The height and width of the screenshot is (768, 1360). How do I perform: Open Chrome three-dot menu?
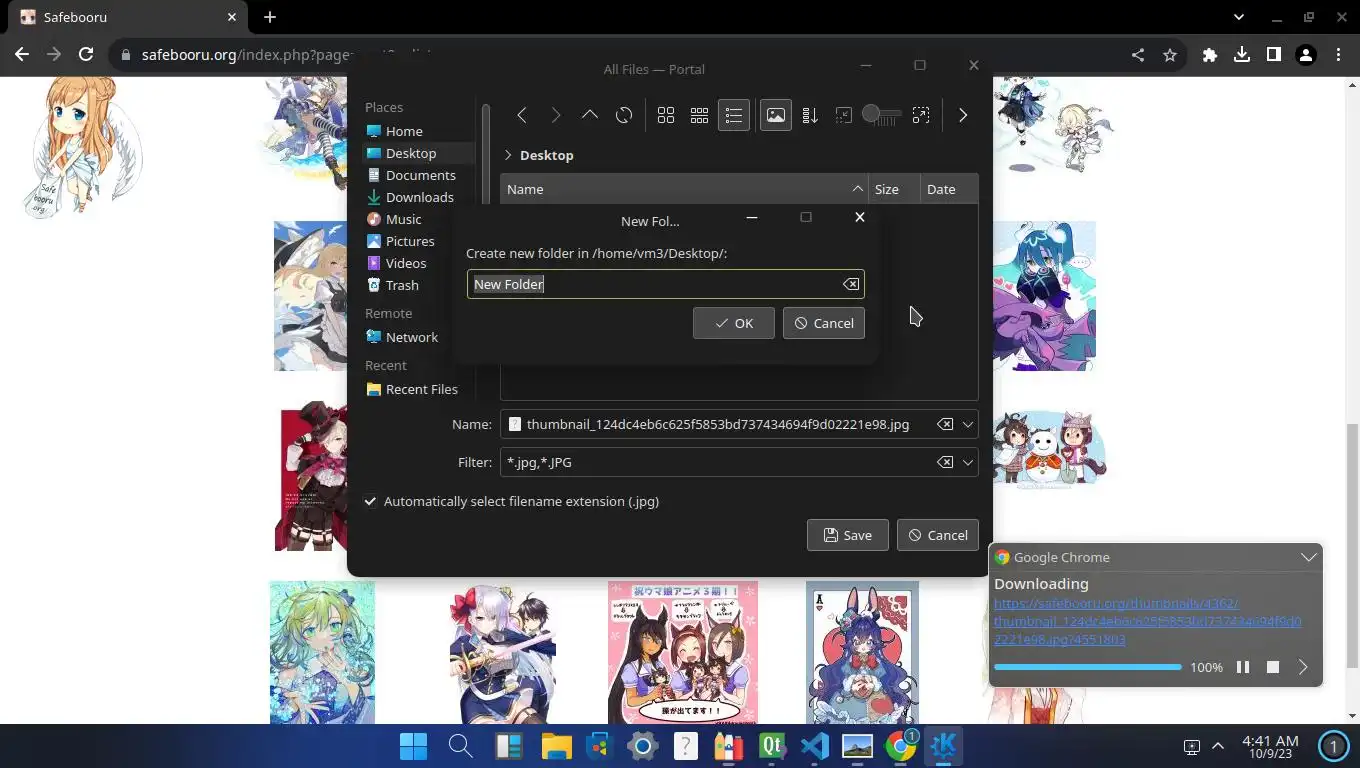(1338, 55)
